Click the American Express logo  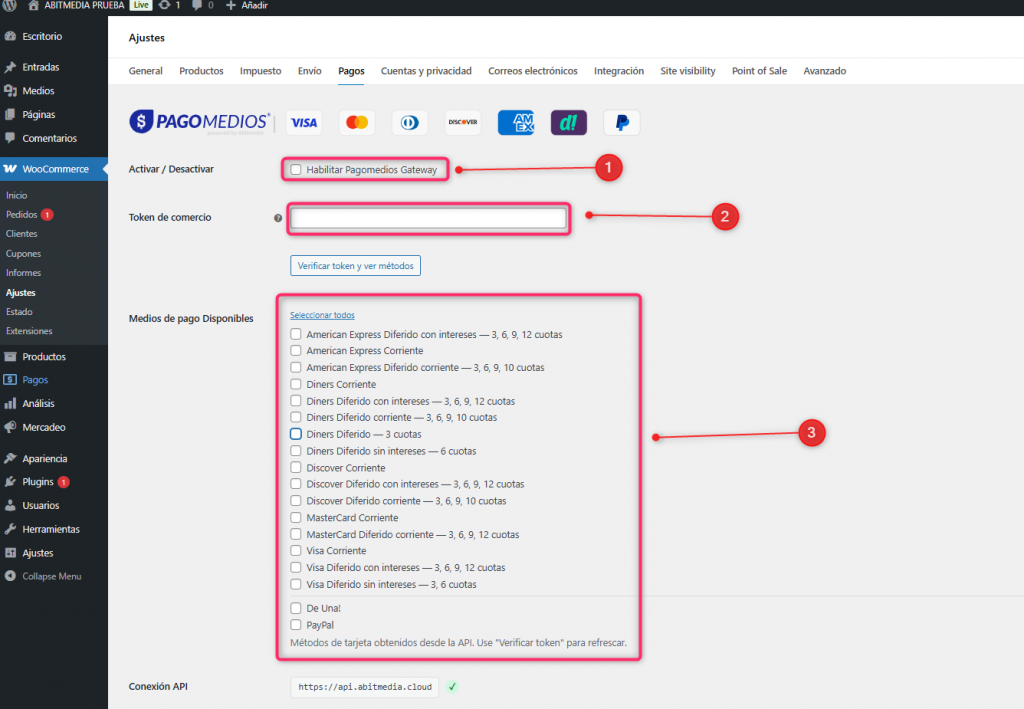[x=515, y=123]
